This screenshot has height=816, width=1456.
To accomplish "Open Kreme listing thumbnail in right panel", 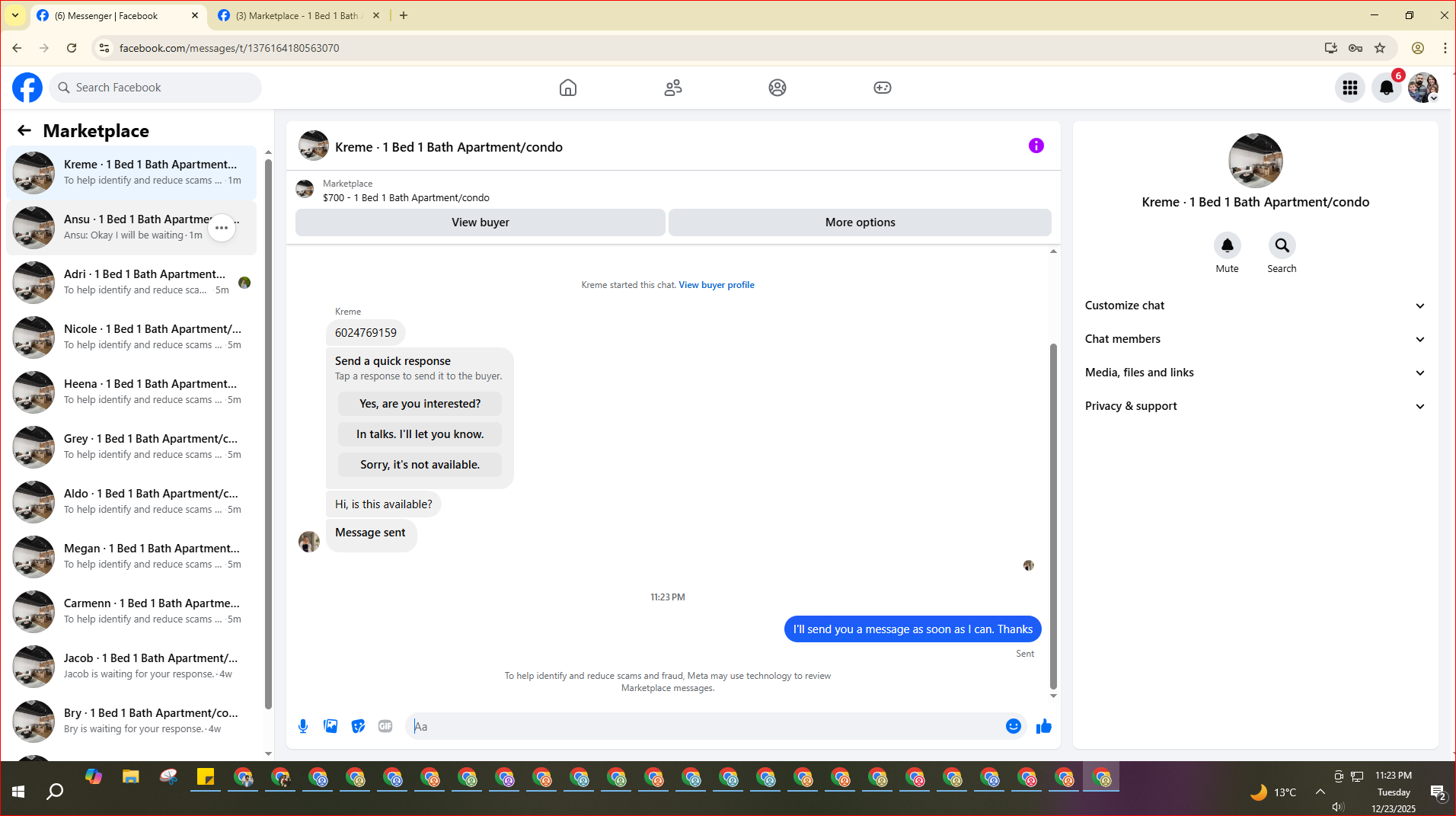I will [x=1255, y=161].
